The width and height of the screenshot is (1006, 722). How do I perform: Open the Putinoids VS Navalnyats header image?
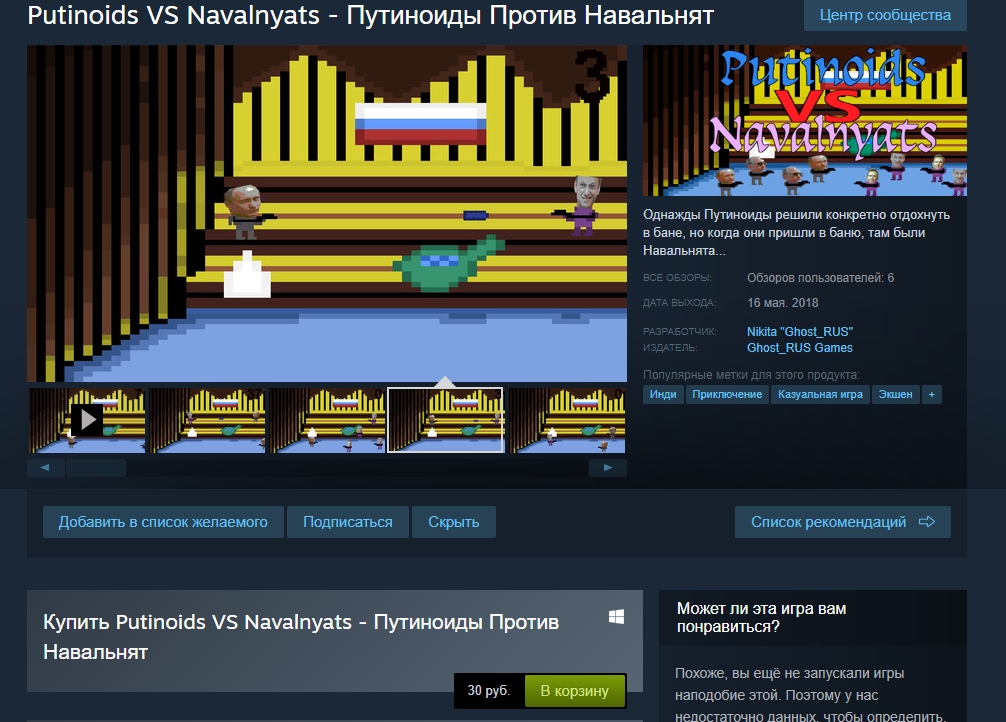pyautogui.click(x=804, y=120)
